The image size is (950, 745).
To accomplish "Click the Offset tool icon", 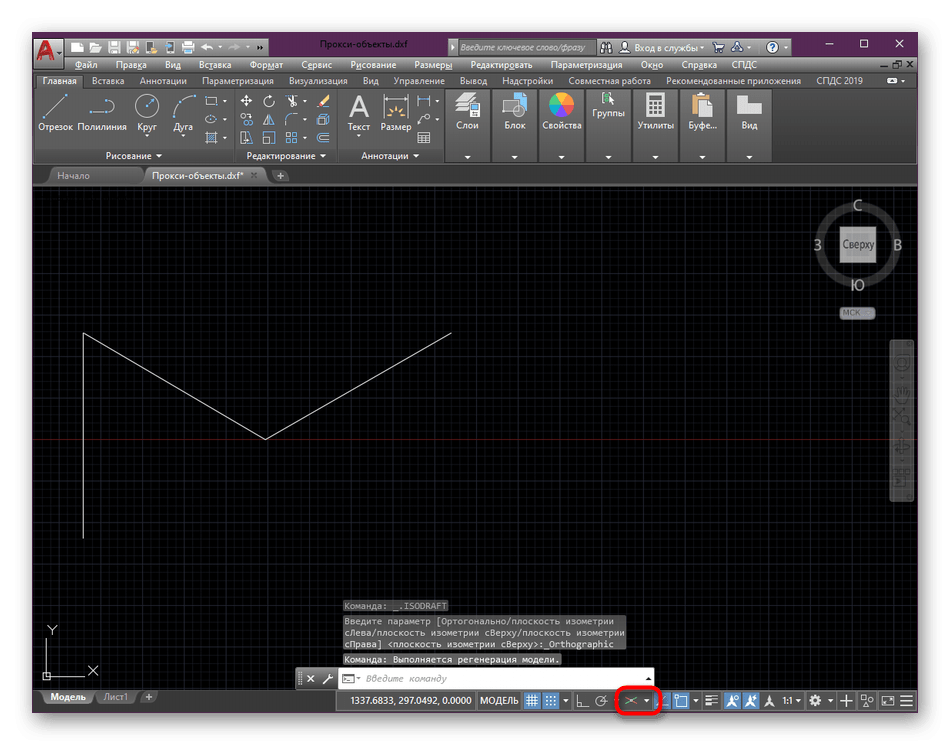I will click(323, 137).
